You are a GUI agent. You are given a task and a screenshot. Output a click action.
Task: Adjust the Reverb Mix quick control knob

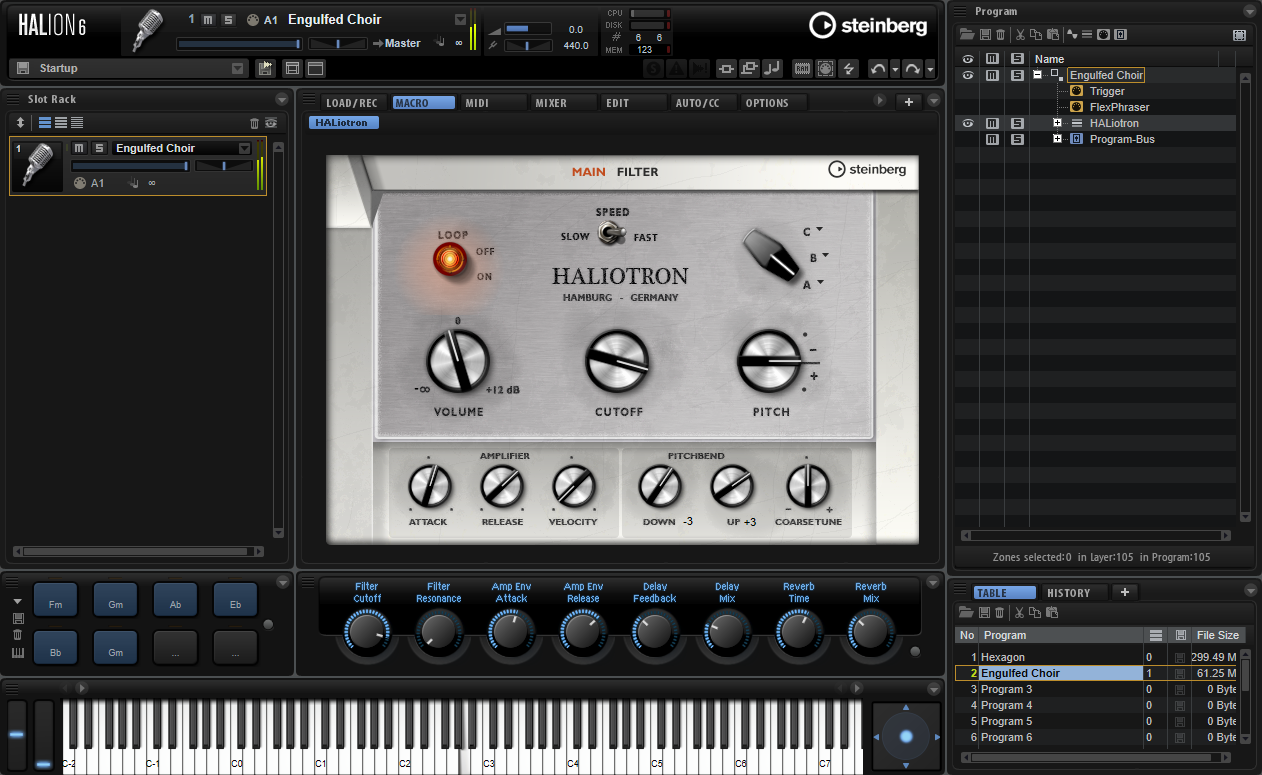(x=871, y=633)
